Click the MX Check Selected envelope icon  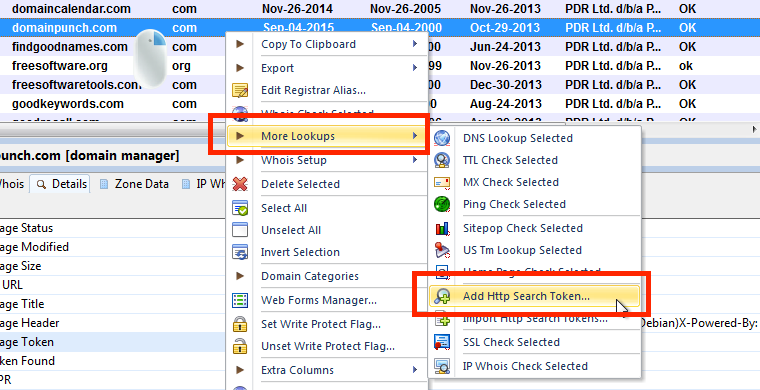[x=442, y=183]
